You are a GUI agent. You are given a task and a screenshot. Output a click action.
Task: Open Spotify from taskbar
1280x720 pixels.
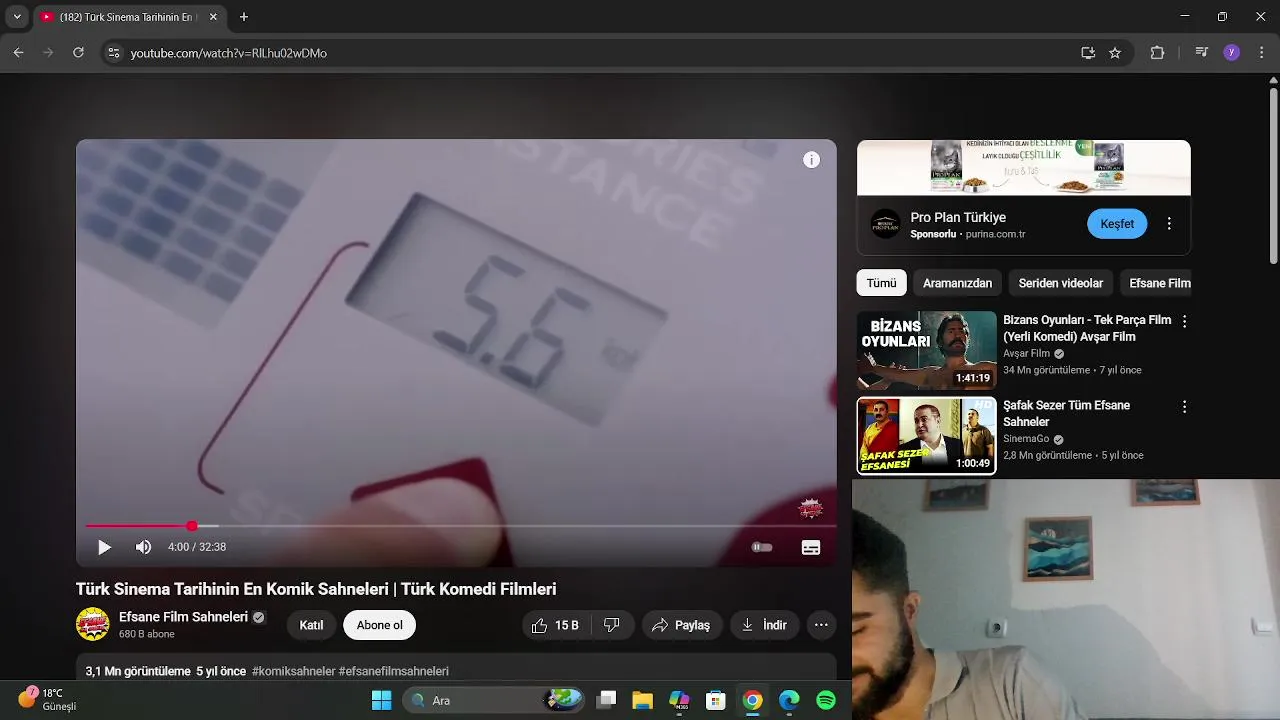[x=826, y=700]
